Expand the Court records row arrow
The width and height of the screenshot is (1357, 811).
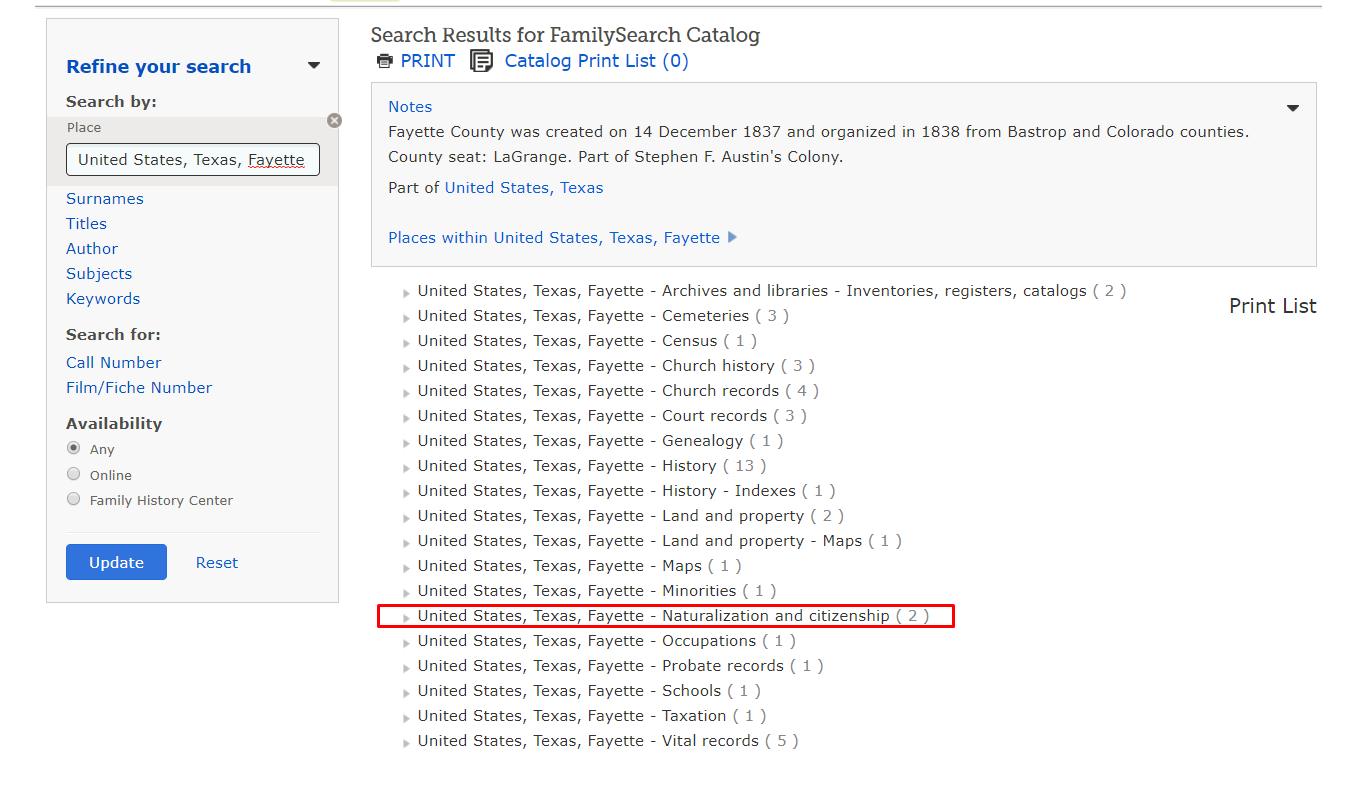click(x=406, y=418)
